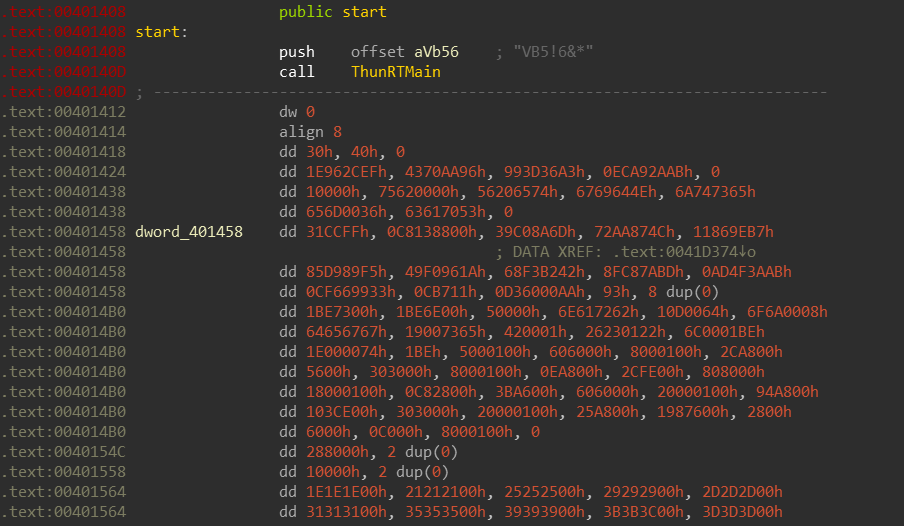Select value 1E962CEFh
The width and height of the screenshot is (904, 526).
coord(346,172)
